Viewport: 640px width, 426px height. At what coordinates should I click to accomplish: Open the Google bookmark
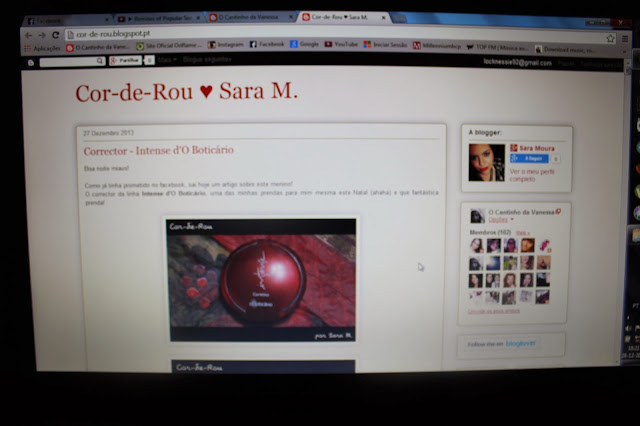pos(304,44)
